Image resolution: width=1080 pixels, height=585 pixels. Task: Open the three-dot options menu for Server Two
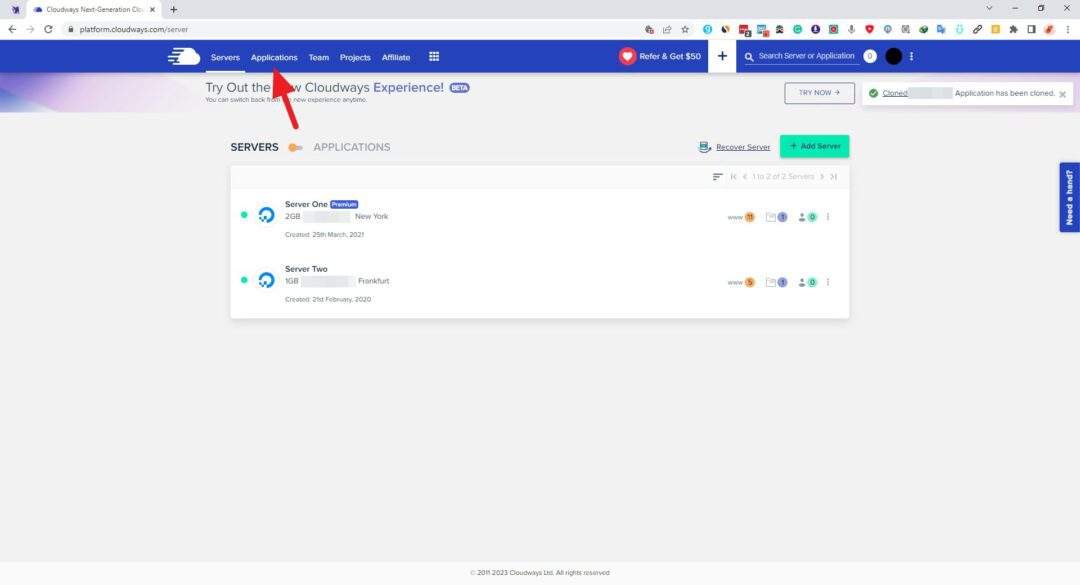[x=828, y=282]
